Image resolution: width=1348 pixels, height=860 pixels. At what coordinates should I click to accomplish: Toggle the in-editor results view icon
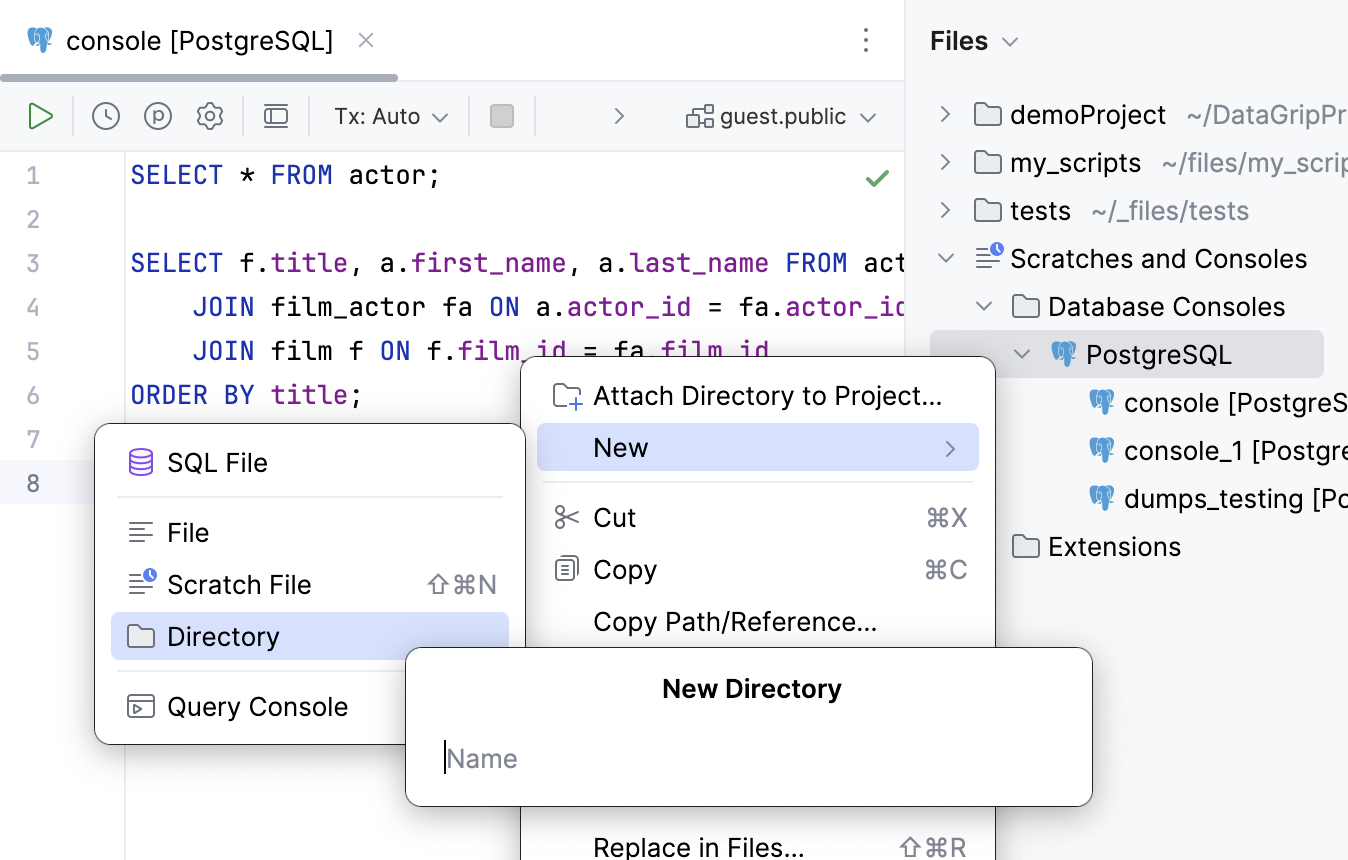pos(276,115)
